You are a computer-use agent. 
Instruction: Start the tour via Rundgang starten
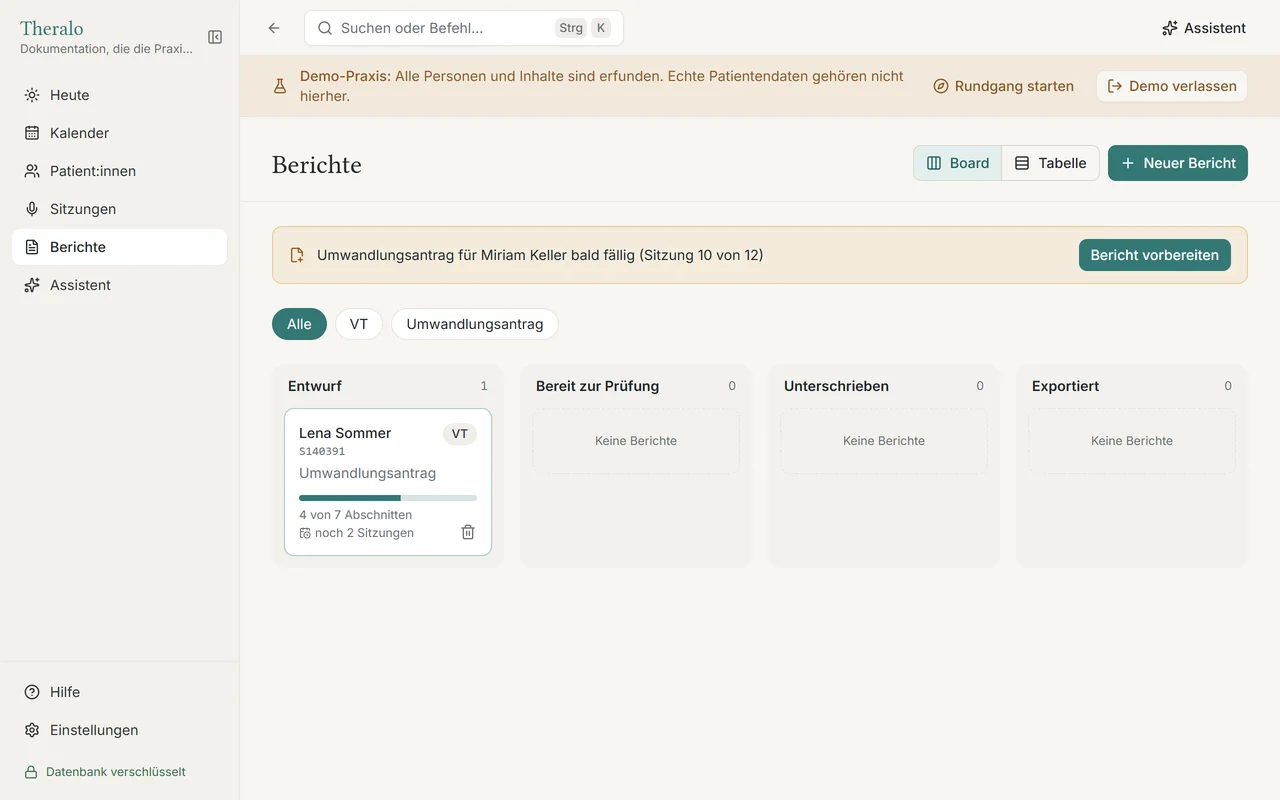[x=1003, y=86]
